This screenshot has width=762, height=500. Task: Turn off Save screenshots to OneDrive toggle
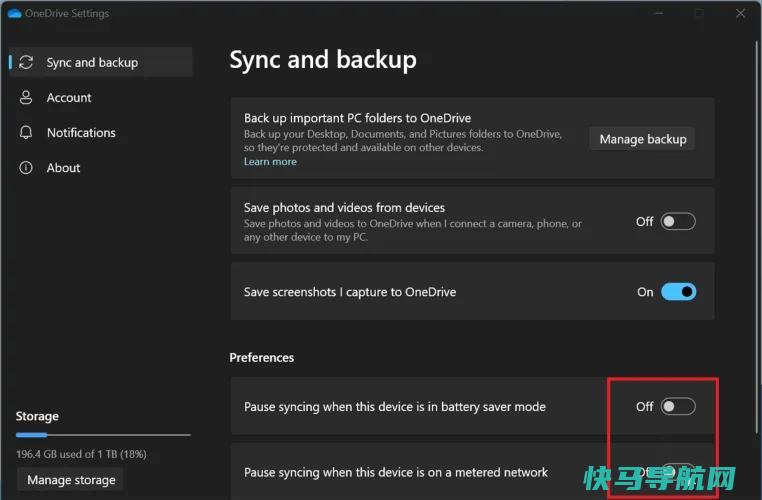[678, 292]
